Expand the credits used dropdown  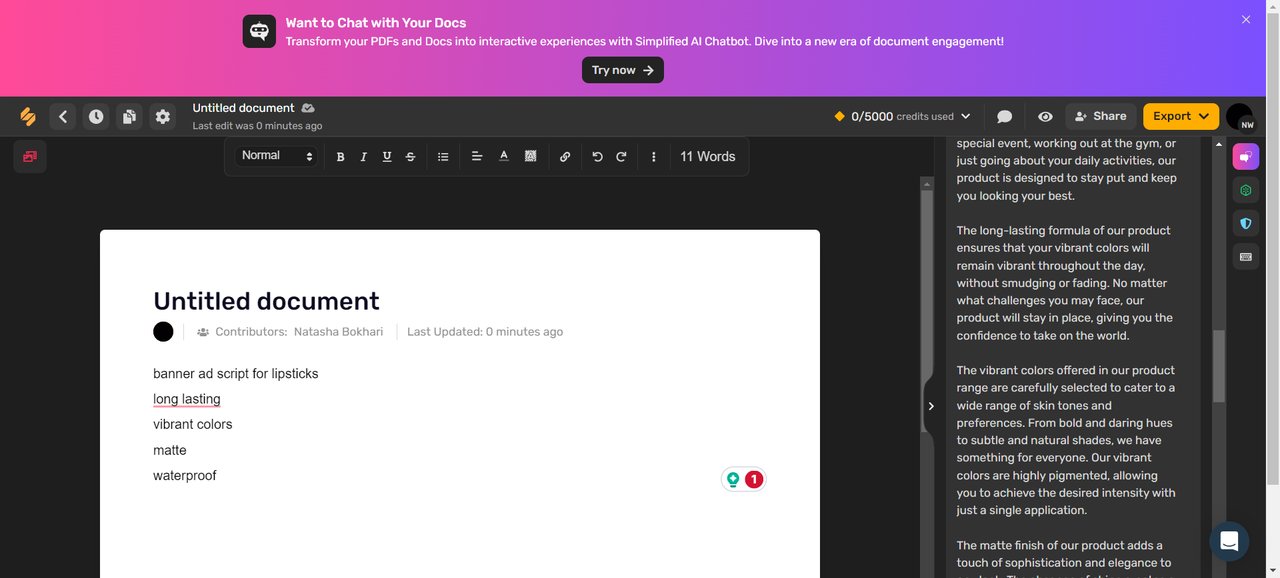(x=902, y=117)
